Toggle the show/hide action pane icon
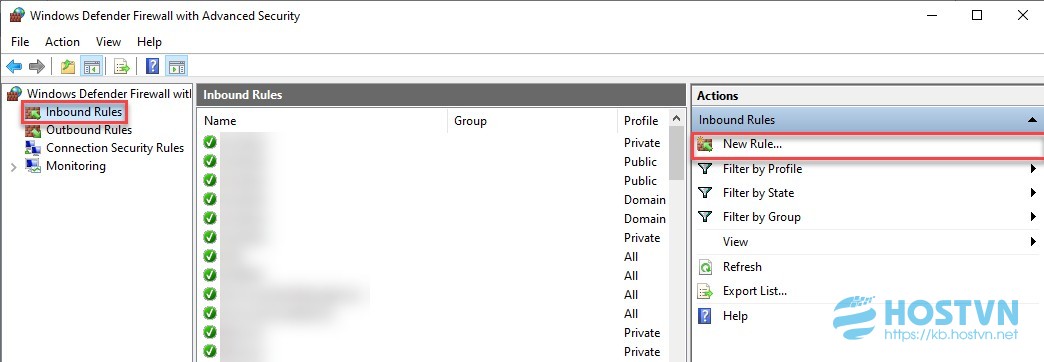This screenshot has width=1044, height=362. (x=176, y=66)
